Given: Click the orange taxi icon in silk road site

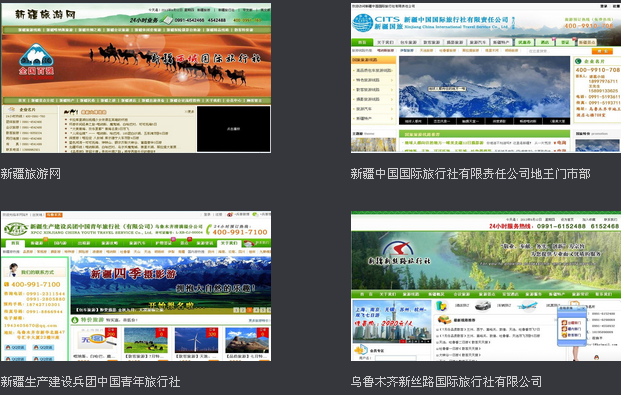Looking at the screenshot, I should 444,319.
